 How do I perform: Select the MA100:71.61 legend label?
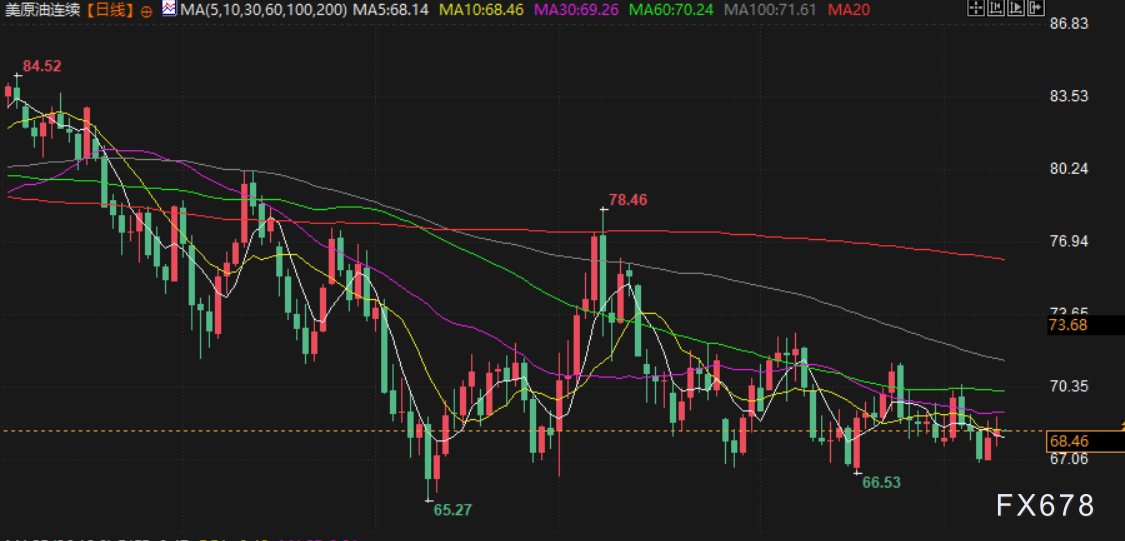coord(771,11)
